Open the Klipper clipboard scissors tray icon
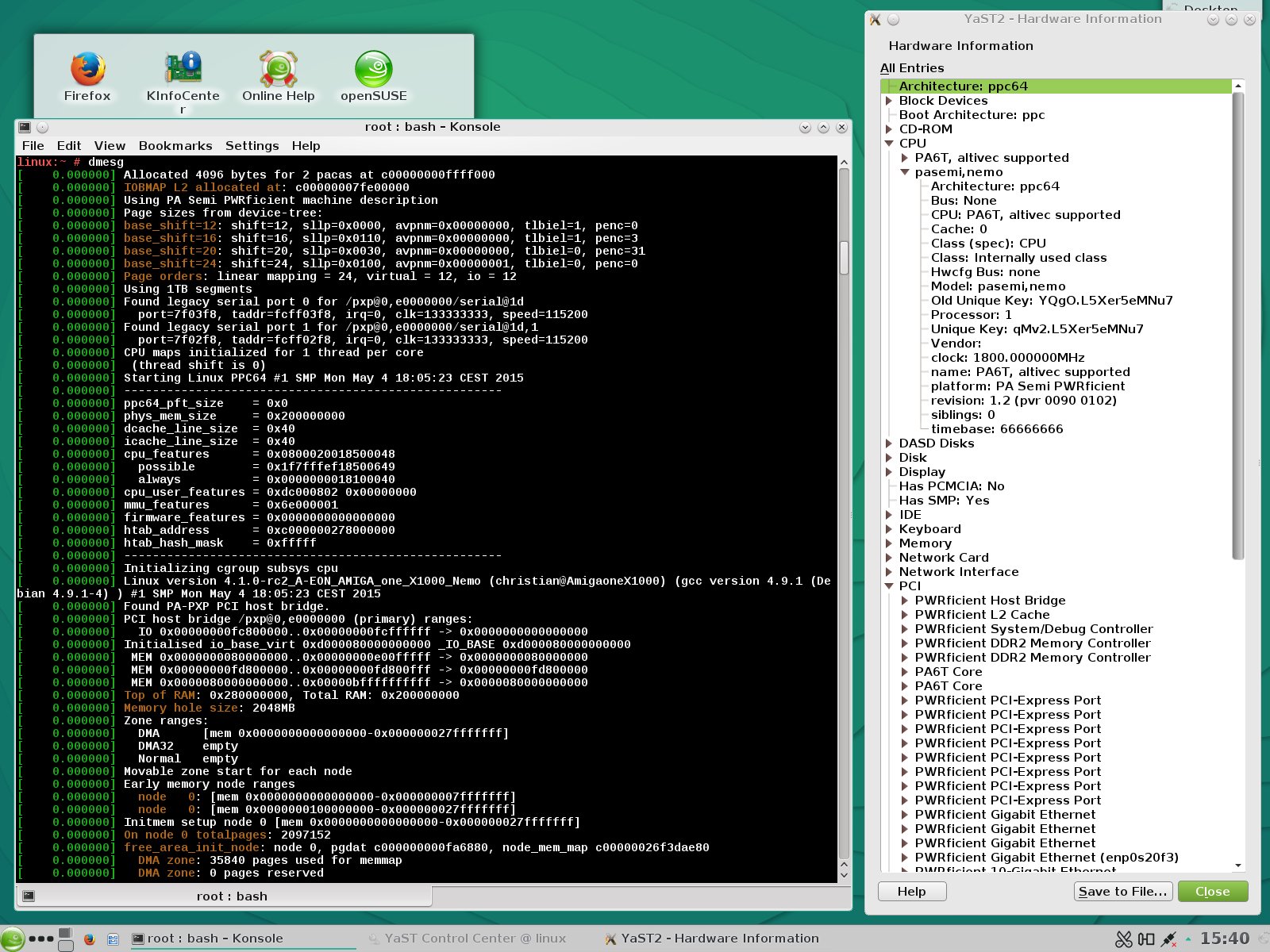1270x952 pixels. [1123, 939]
